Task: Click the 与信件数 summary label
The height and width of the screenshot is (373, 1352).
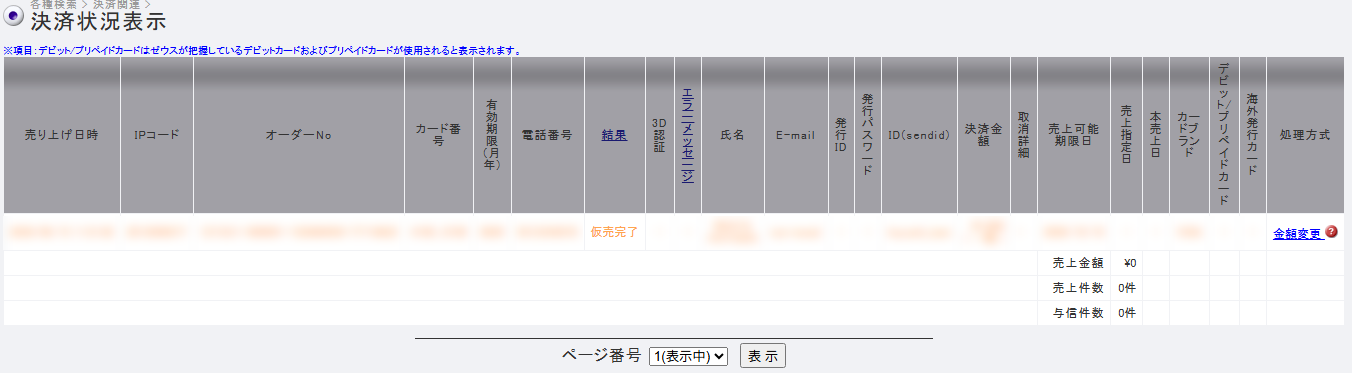Action: coord(1077,313)
